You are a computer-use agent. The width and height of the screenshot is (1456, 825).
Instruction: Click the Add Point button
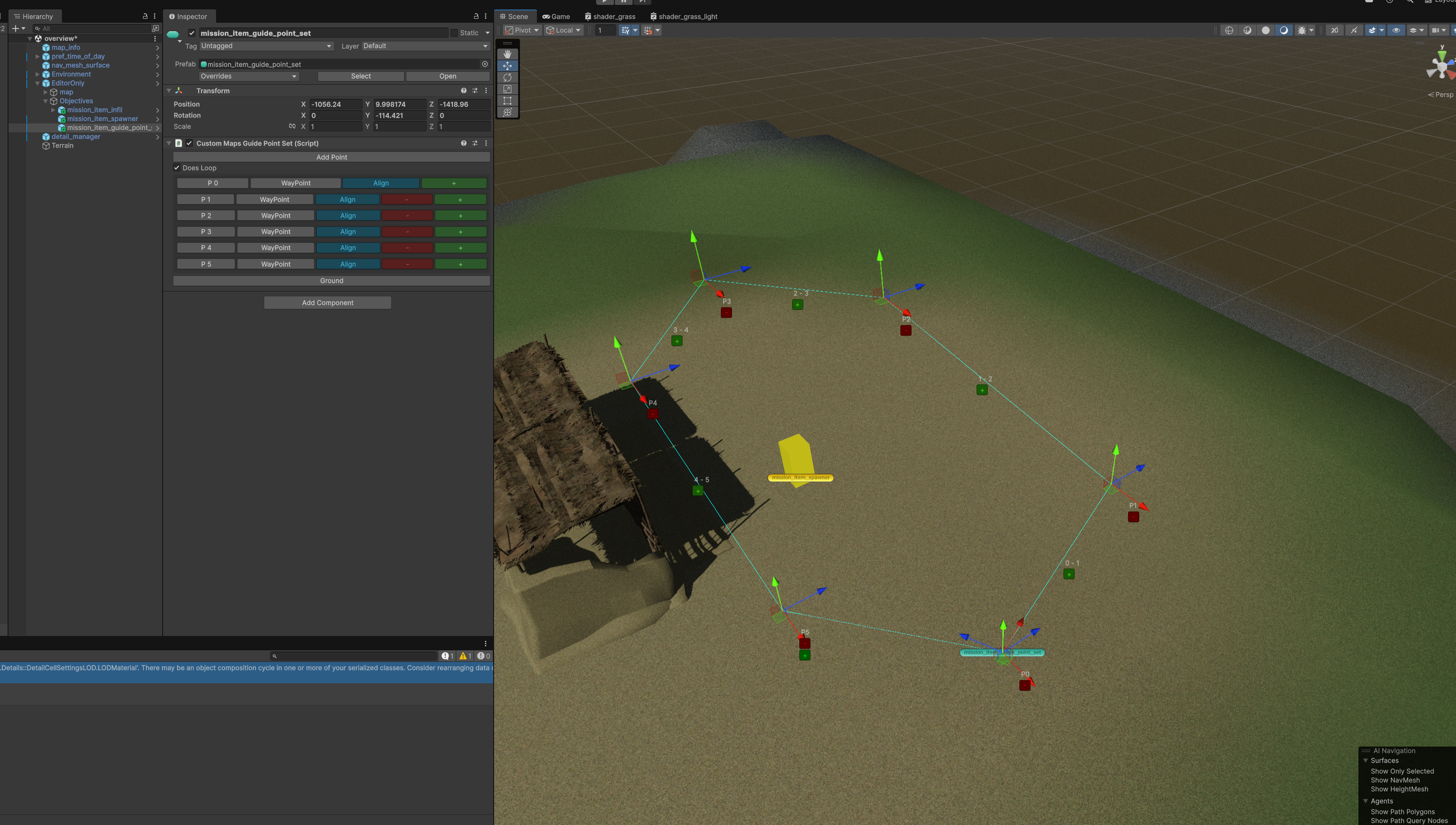coord(331,157)
